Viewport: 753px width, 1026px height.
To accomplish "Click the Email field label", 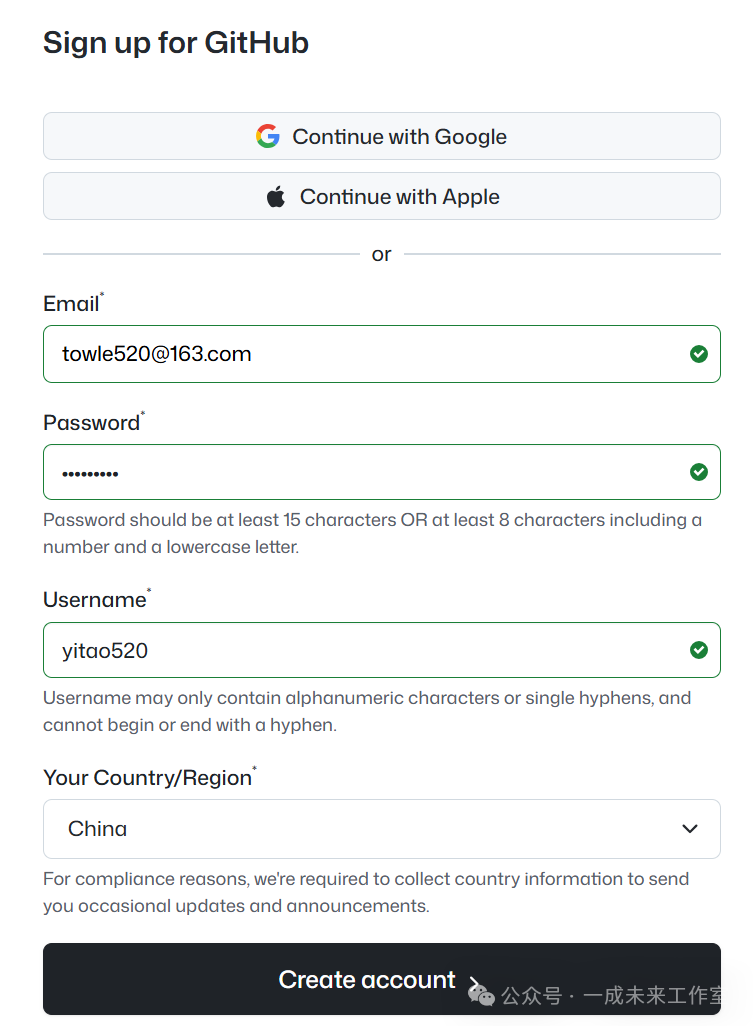I will pyautogui.click(x=71, y=304).
